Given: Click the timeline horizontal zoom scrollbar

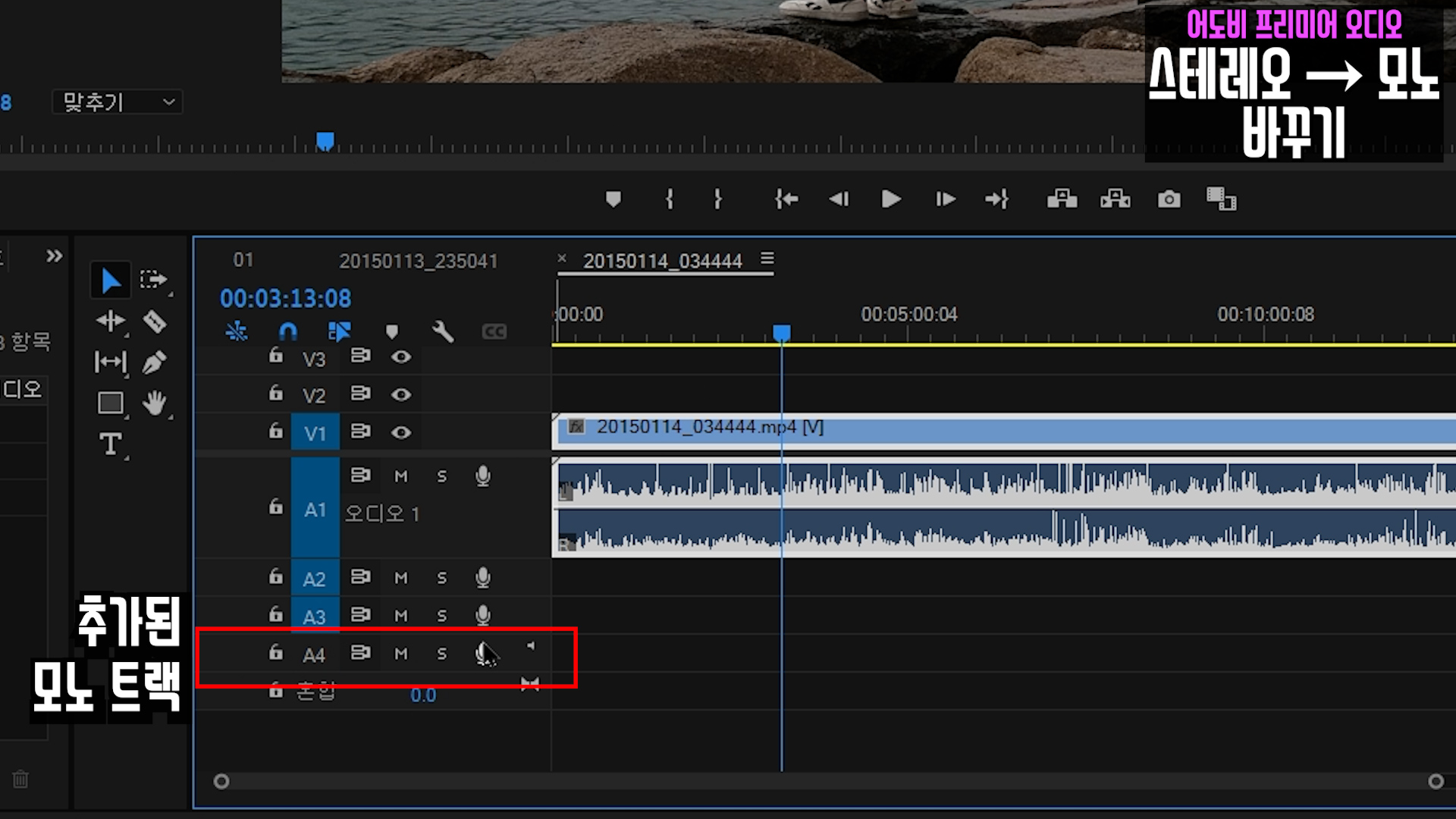Looking at the screenshot, I should coord(827,781).
